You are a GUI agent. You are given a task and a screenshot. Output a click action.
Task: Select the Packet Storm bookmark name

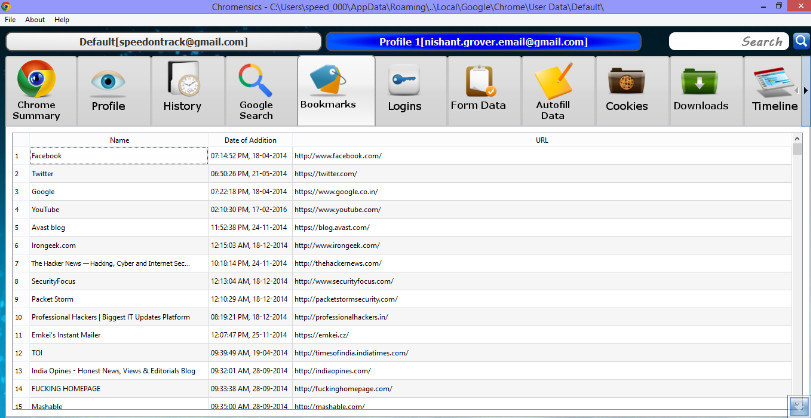[x=119, y=300]
